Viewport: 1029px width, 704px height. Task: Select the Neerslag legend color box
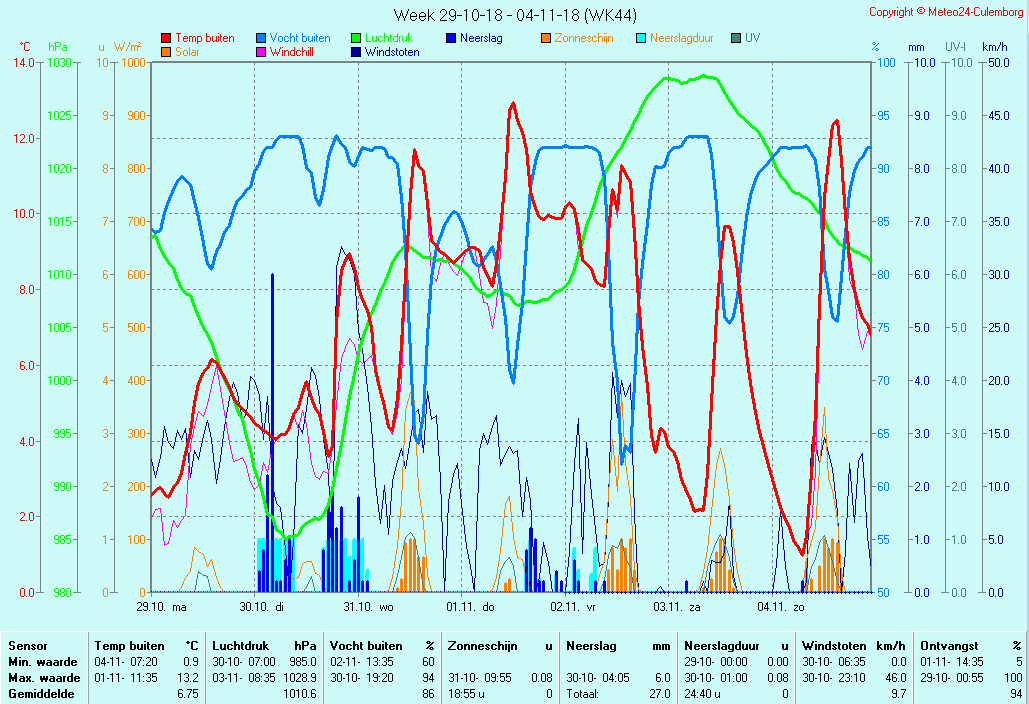click(x=451, y=38)
